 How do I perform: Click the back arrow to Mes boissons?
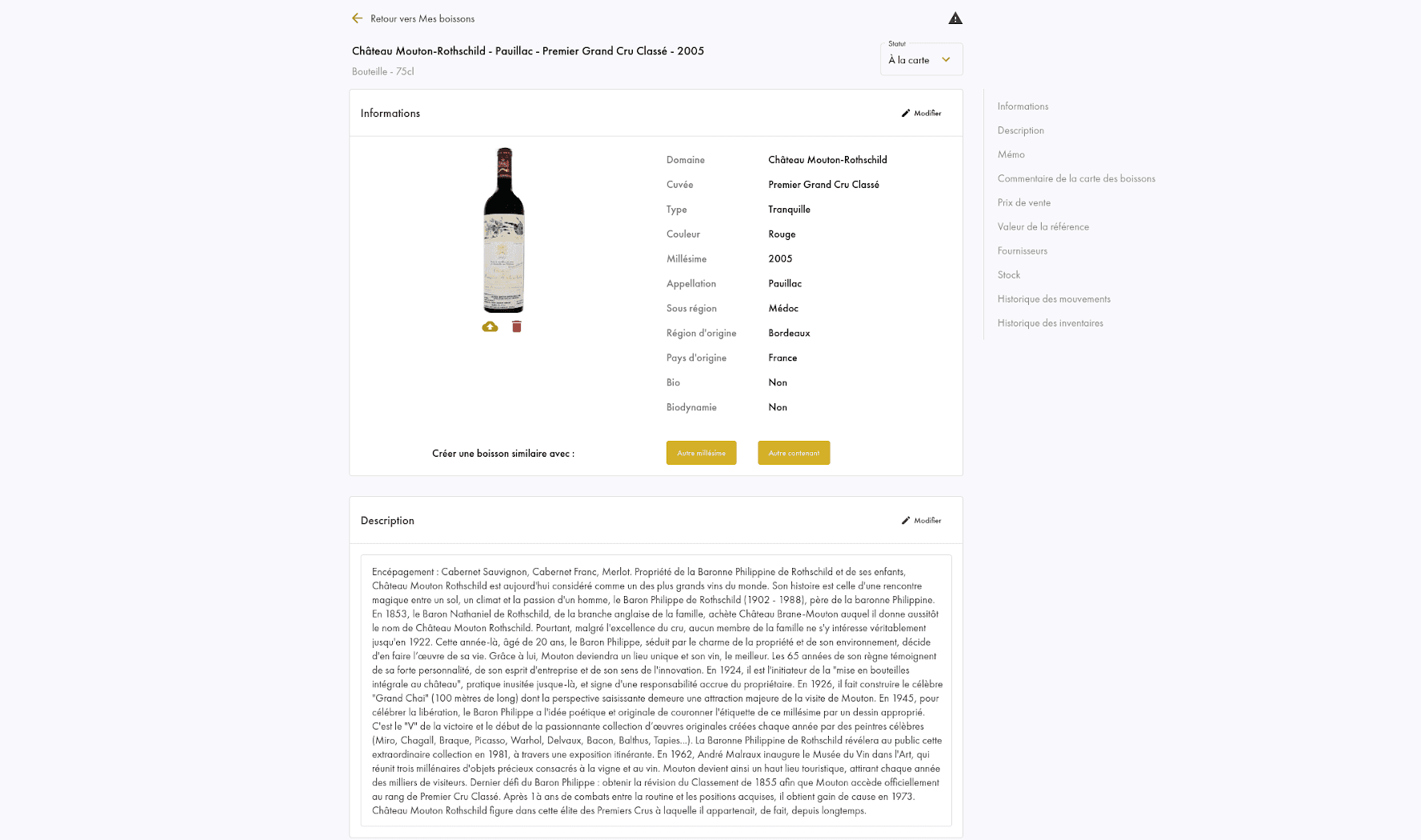tap(357, 18)
